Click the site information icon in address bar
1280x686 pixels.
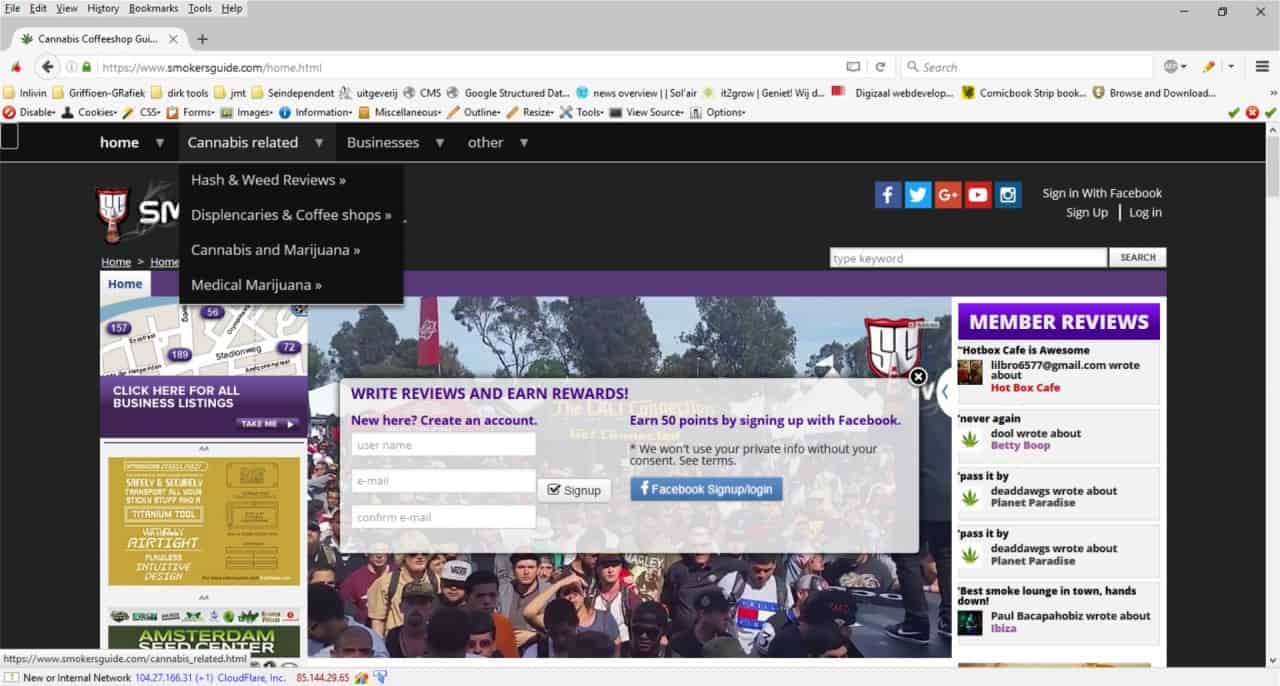click(x=72, y=67)
